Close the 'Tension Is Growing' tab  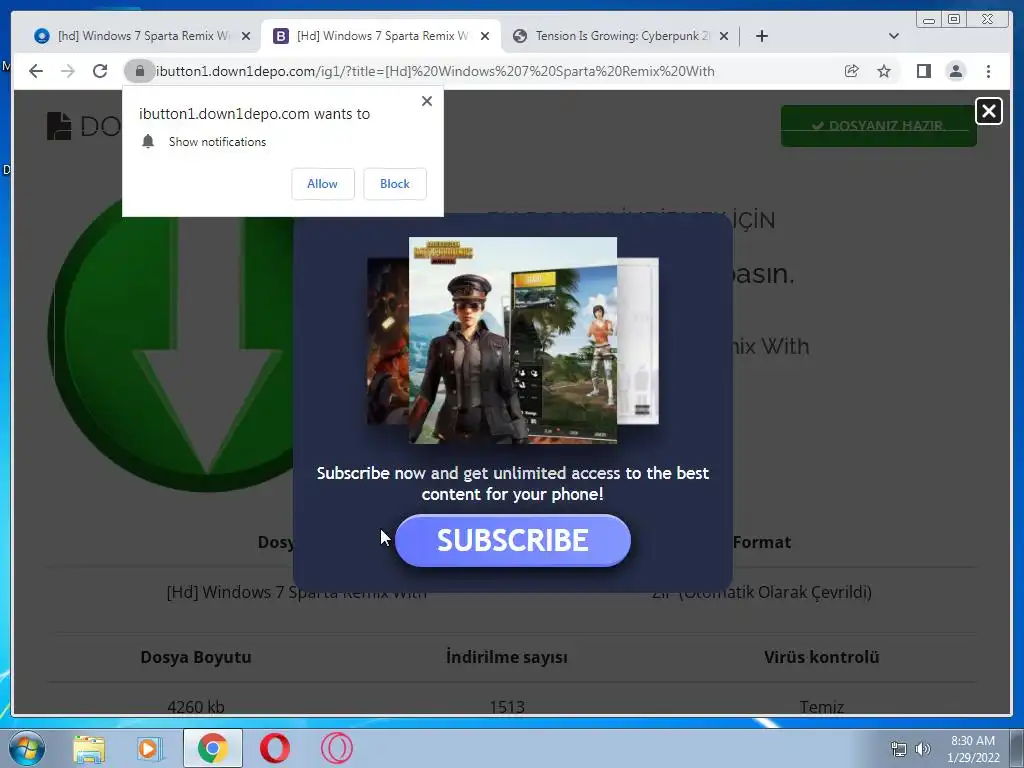[724, 36]
